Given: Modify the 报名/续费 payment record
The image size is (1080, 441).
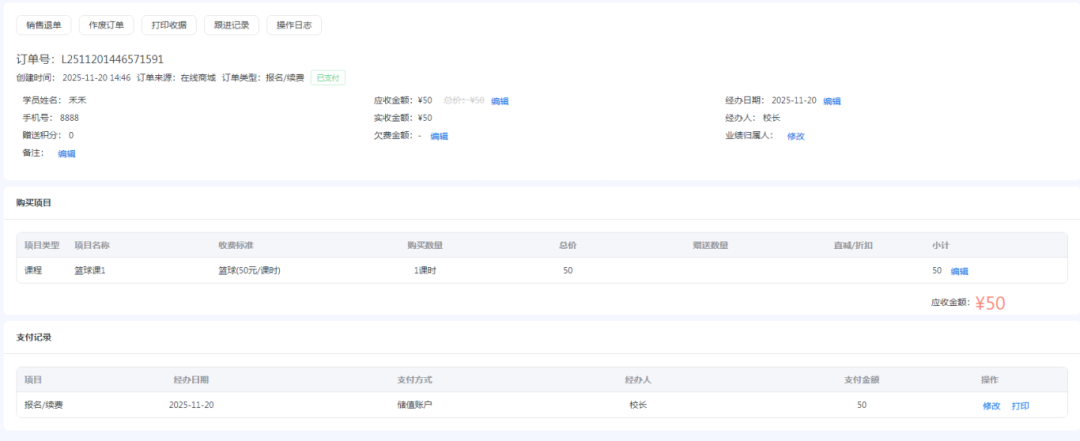Looking at the screenshot, I should point(991,406).
